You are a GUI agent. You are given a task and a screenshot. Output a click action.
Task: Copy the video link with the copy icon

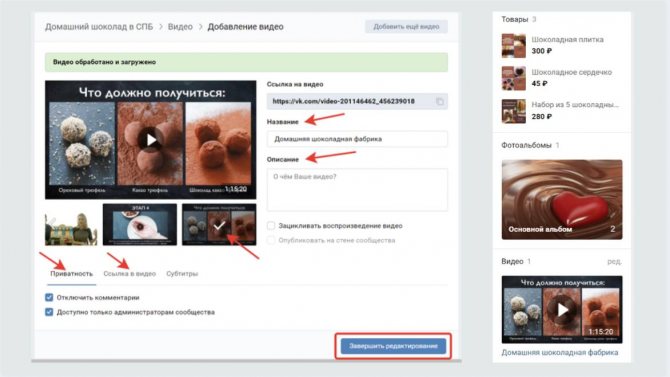440,102
